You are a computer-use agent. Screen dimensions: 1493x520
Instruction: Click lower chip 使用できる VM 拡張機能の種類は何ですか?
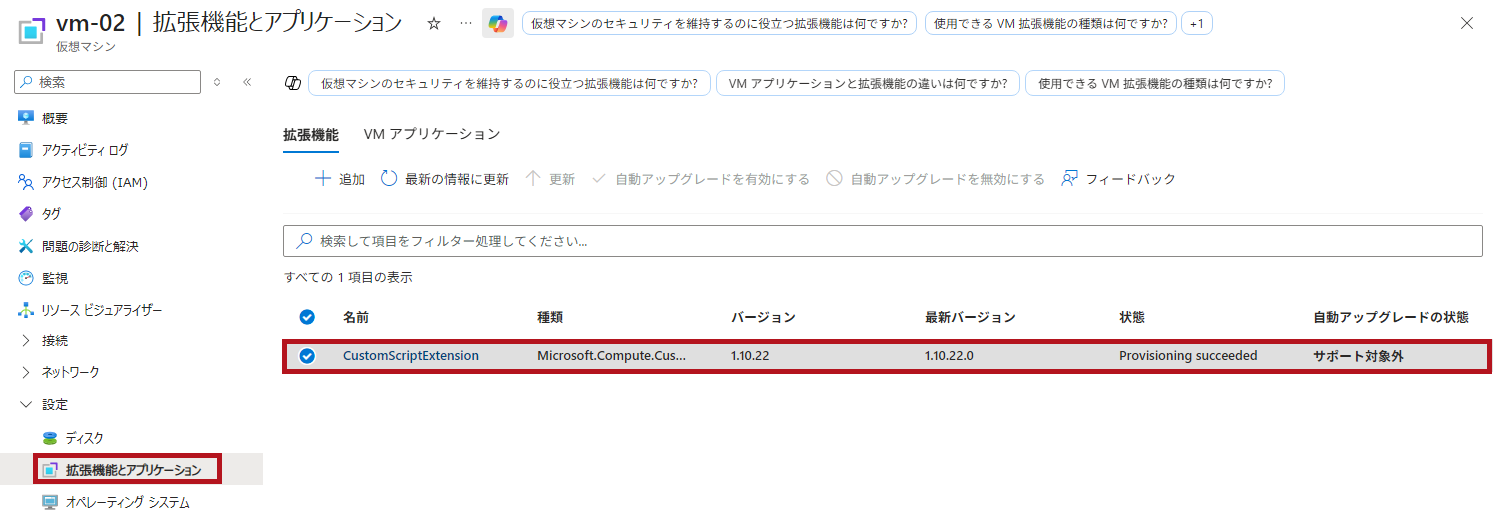[x=1155, y=83]
